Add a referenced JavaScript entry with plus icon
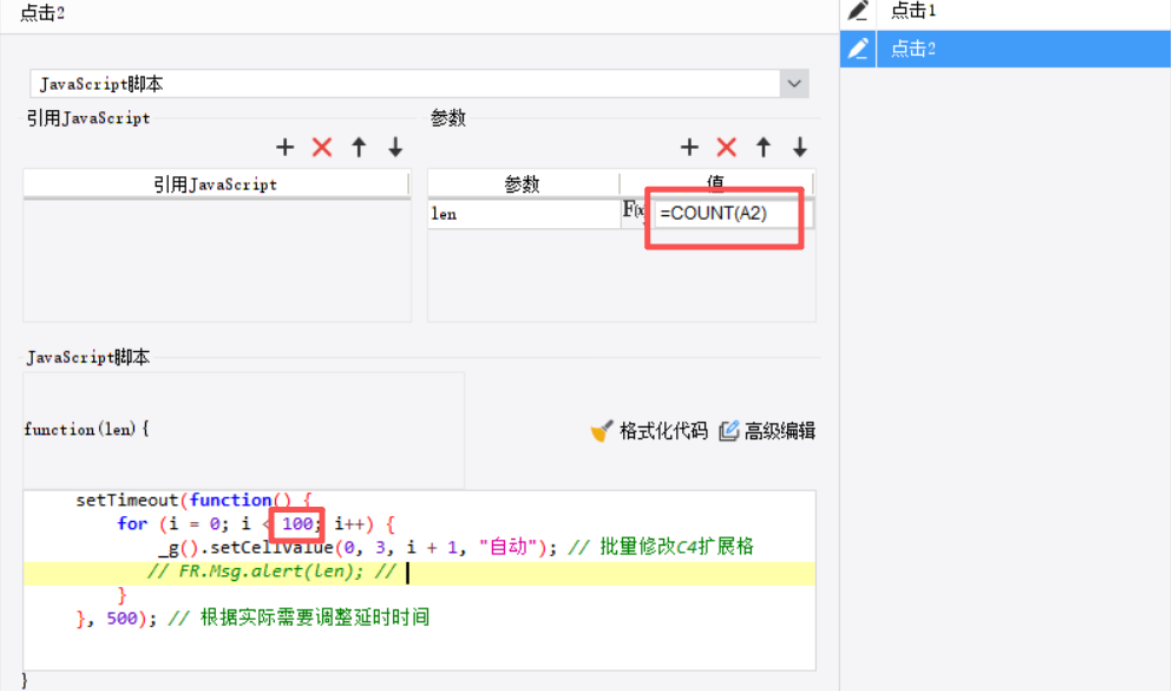 (285, 147)
